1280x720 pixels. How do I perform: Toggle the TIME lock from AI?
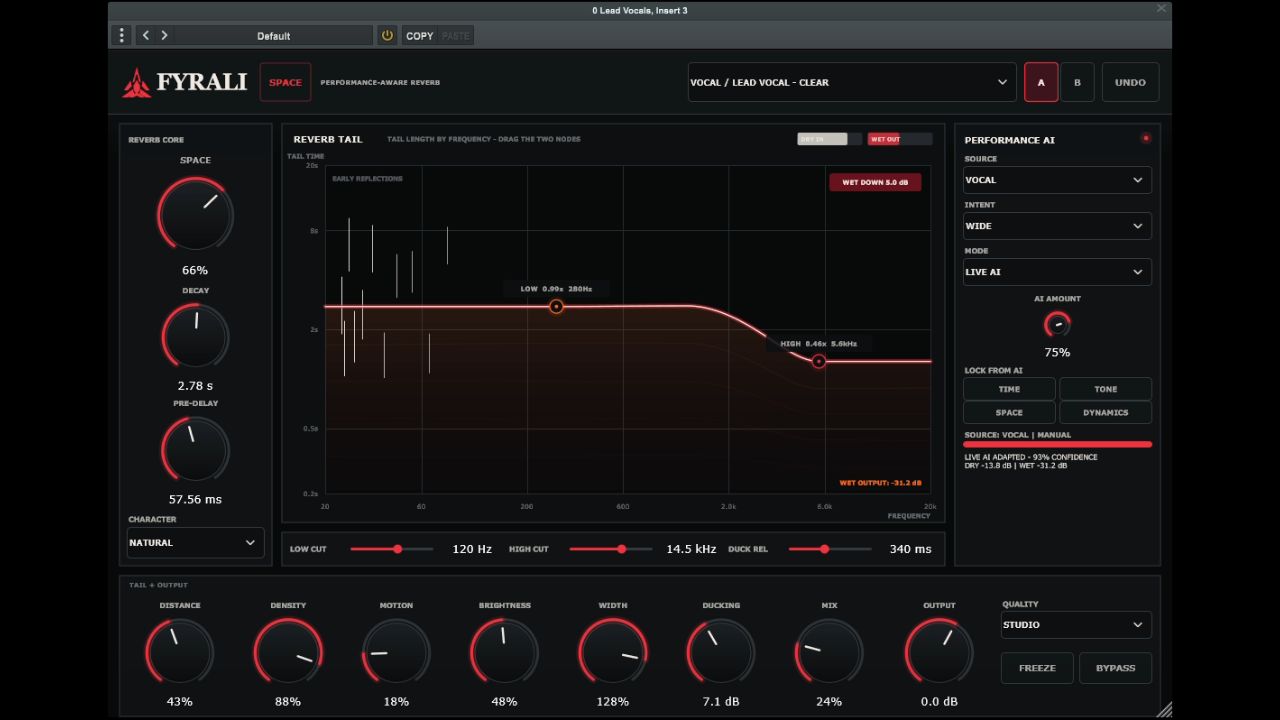pos(1009,389)
